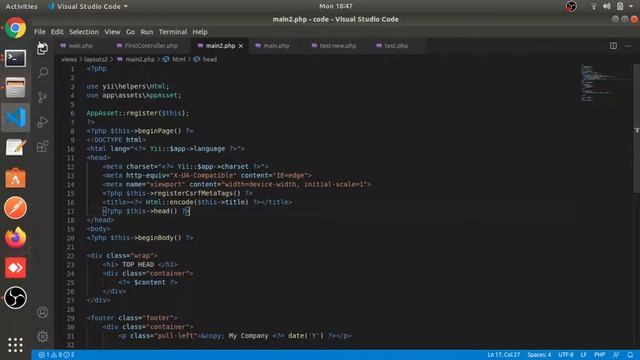Open the Mon 18:47 clock calendar
The image size is (640, 360).
[x=336, y=6]
